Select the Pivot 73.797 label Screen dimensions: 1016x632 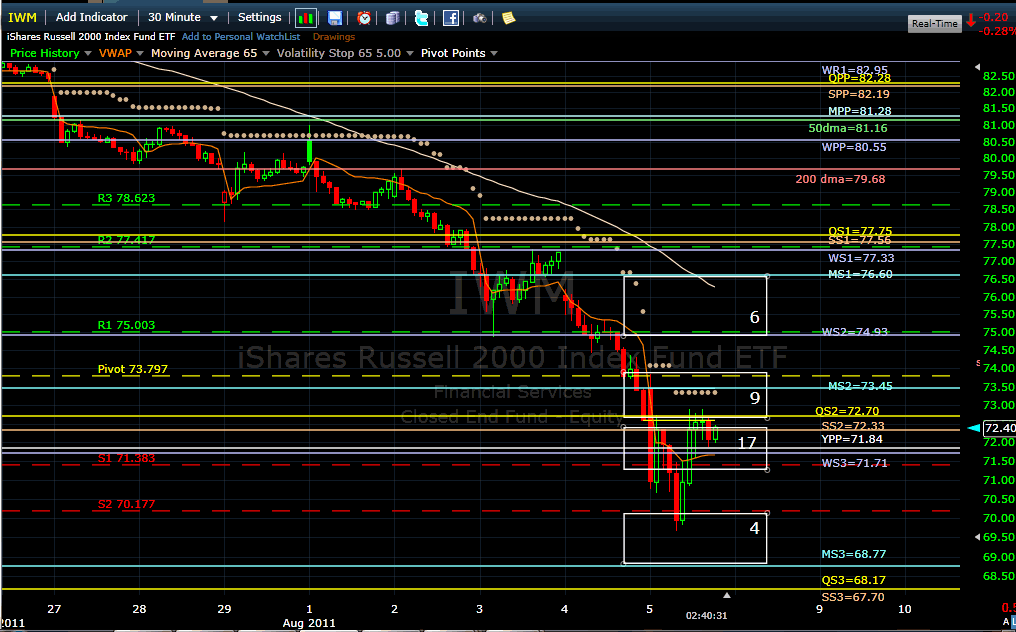[x=132, y=369]
